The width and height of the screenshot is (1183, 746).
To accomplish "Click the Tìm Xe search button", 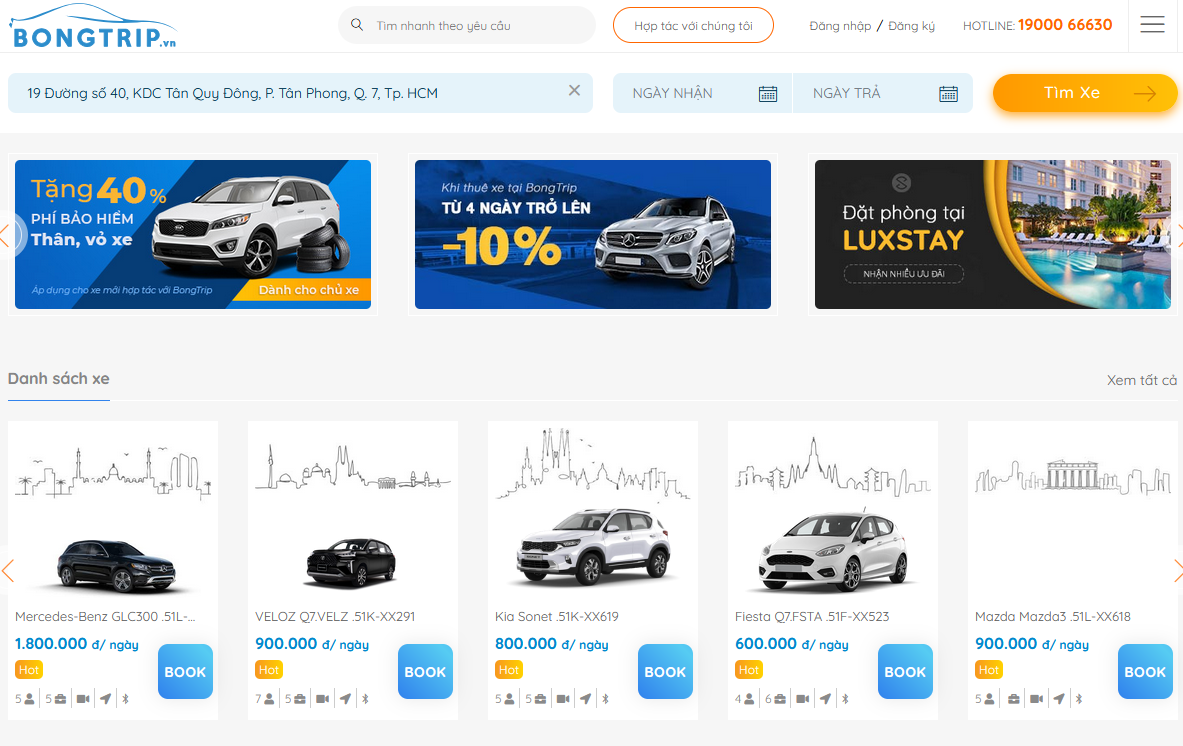I will [1084, 93].
